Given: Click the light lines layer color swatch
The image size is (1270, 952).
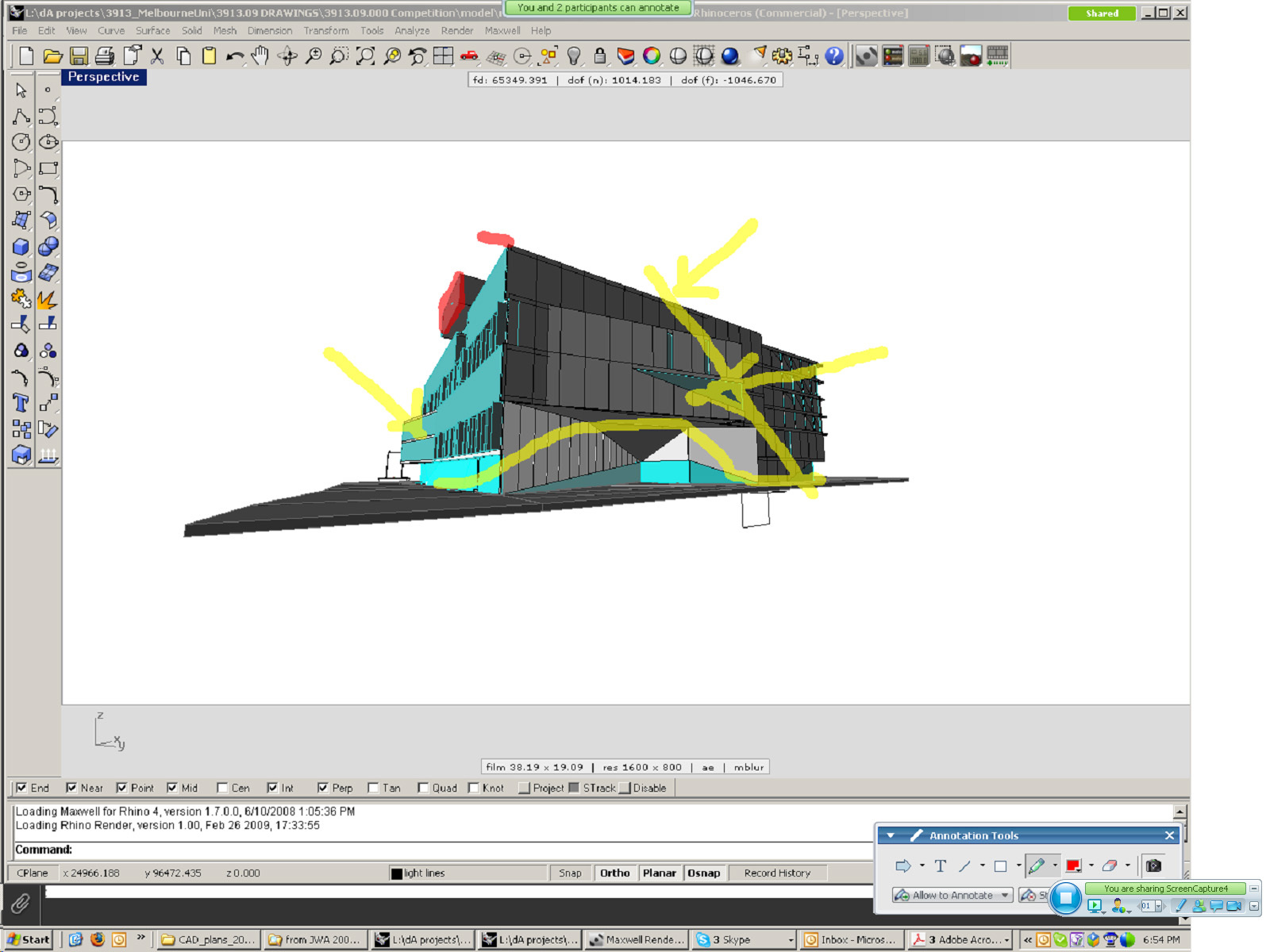Looking at the screenshot, I should tap(397, 873).
